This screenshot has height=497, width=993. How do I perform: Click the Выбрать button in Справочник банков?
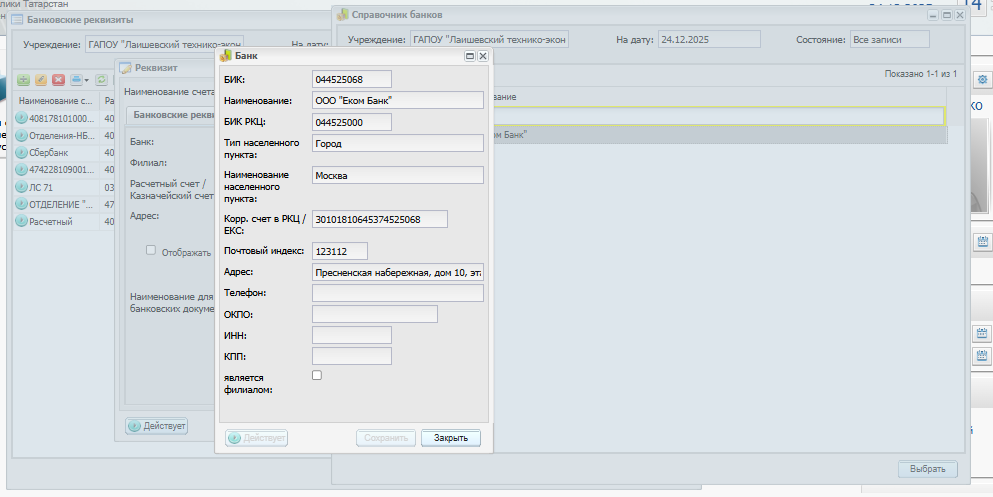928,469
